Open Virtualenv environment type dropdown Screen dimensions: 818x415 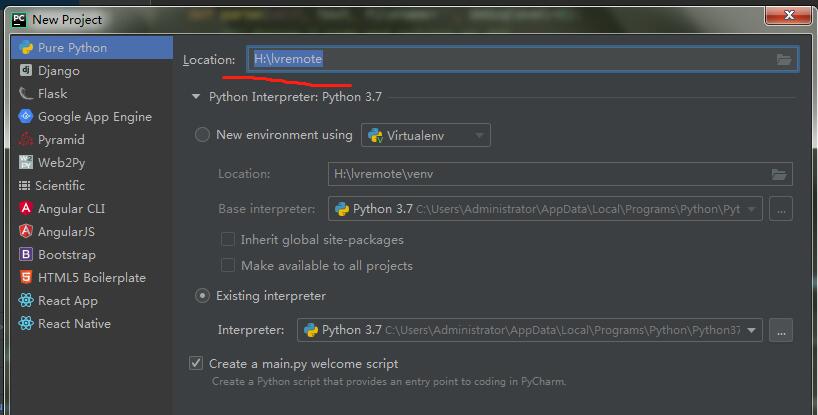click(x=426, y=135)
